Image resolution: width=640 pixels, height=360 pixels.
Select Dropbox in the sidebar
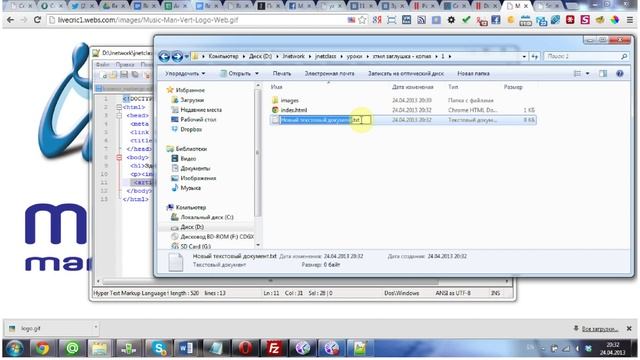click(191, 129)
